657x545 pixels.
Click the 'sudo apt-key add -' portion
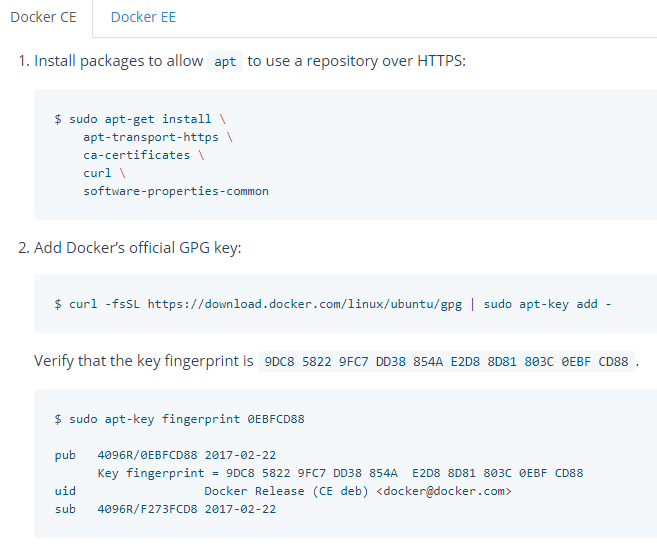tap(547, 304)
